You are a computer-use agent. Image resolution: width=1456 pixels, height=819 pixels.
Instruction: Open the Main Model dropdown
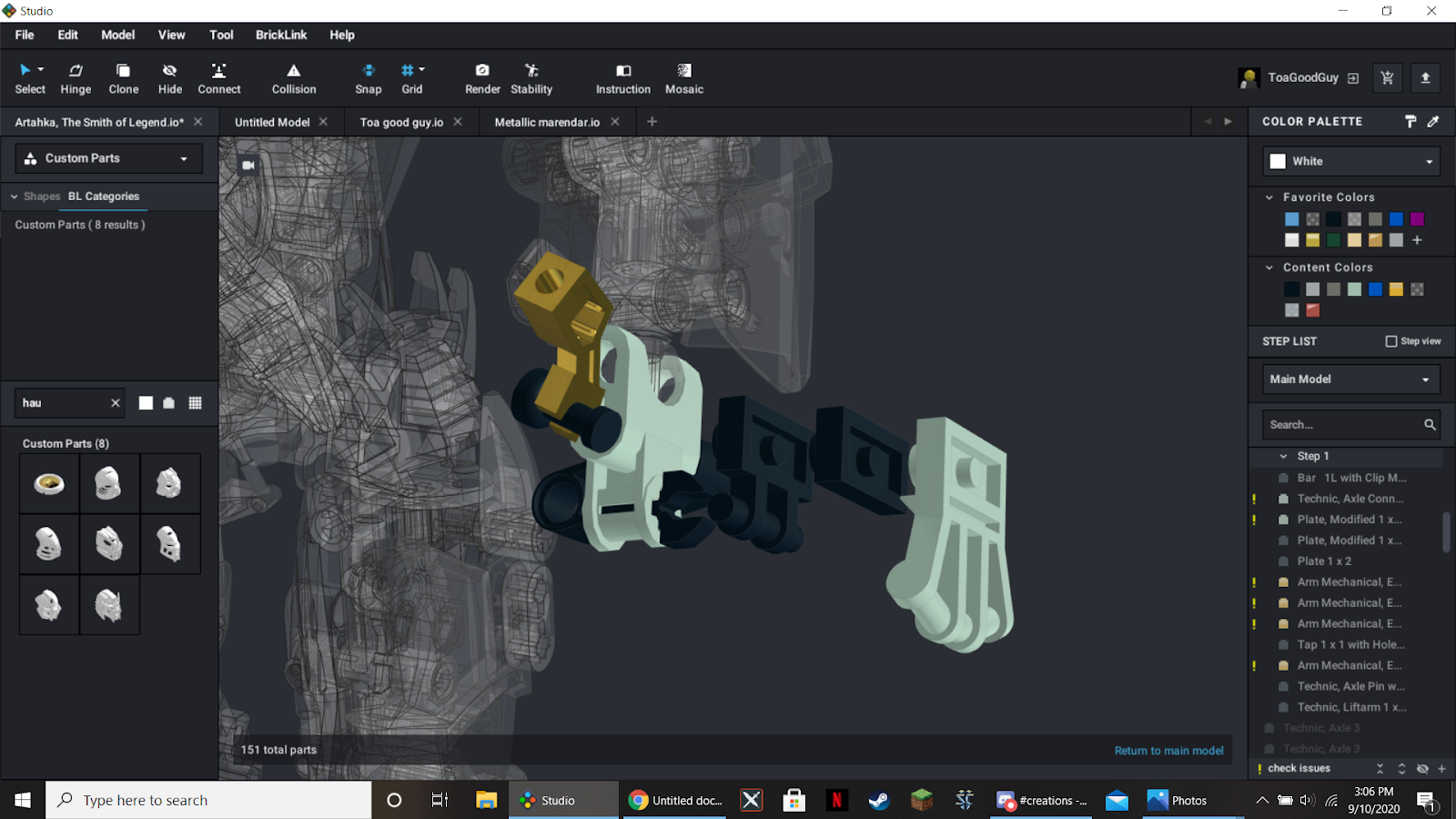[1351, 379]
